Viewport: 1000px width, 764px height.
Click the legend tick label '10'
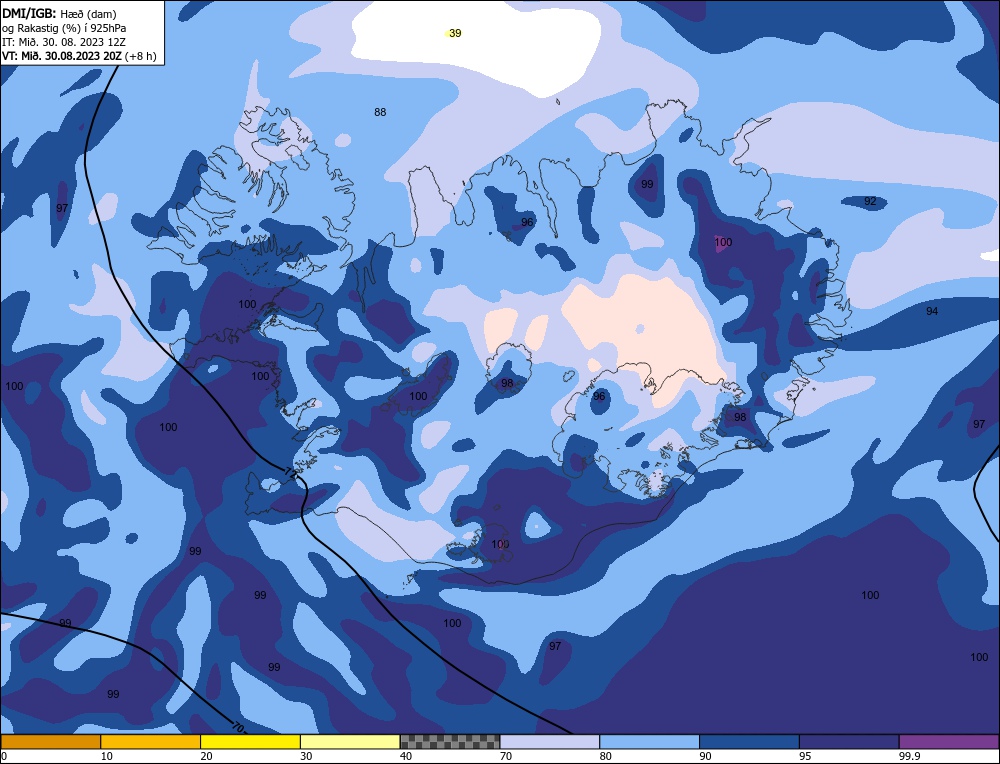point(107,756)
